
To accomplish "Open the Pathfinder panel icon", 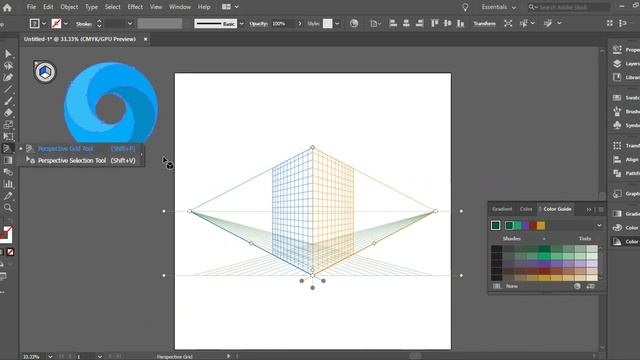I will coord(617,173).
